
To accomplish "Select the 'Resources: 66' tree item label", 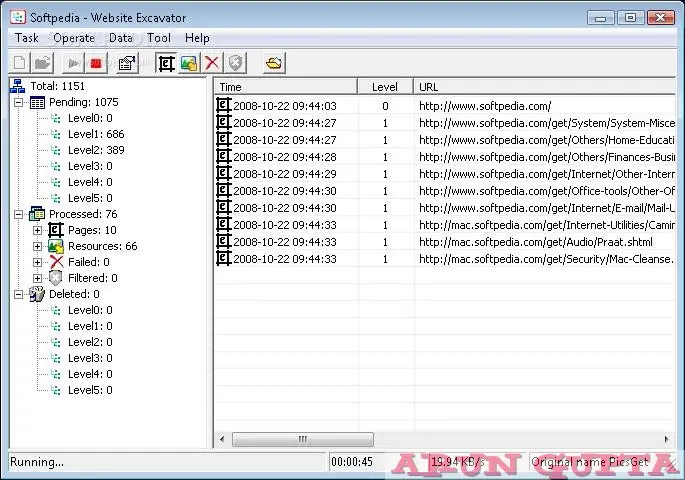I will (x=103, y=246).
